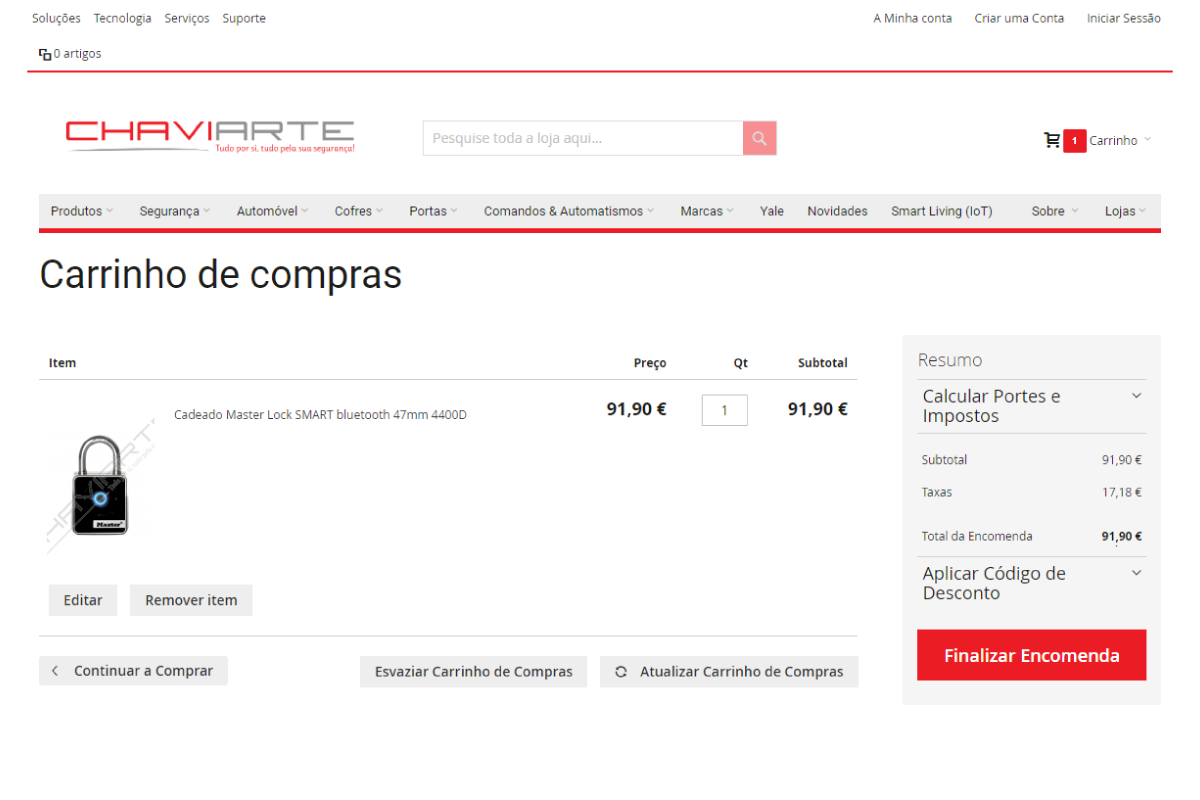Click the Tecnologia top link

click(x=123, y=18)
